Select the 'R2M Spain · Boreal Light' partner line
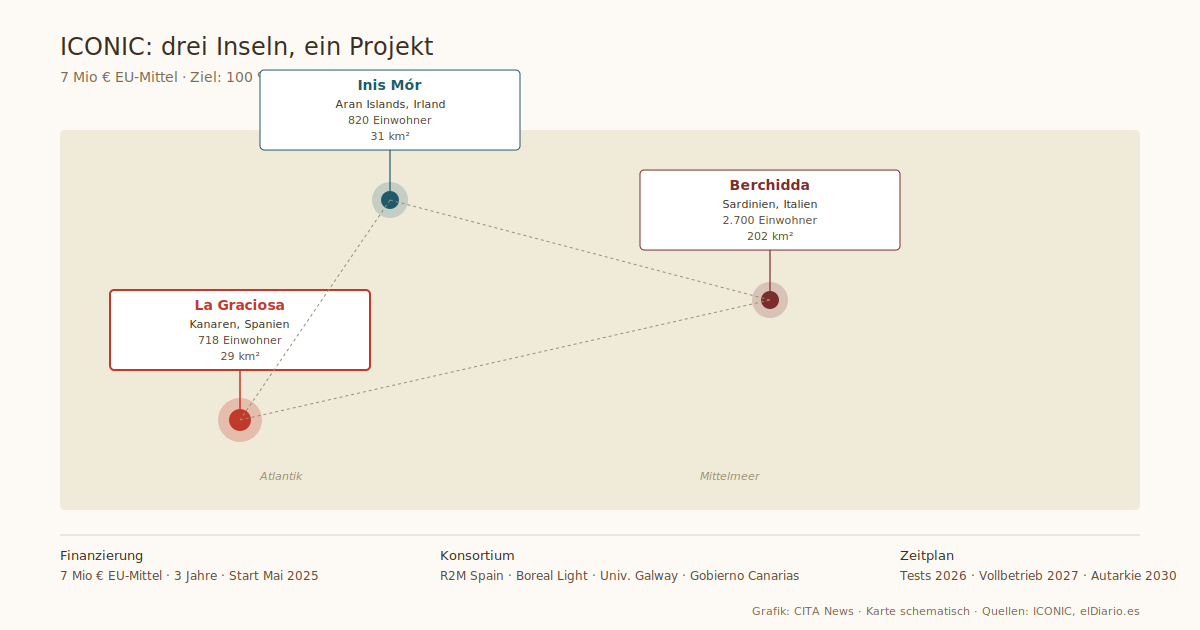1200x630 pixels. pos(514,576)
